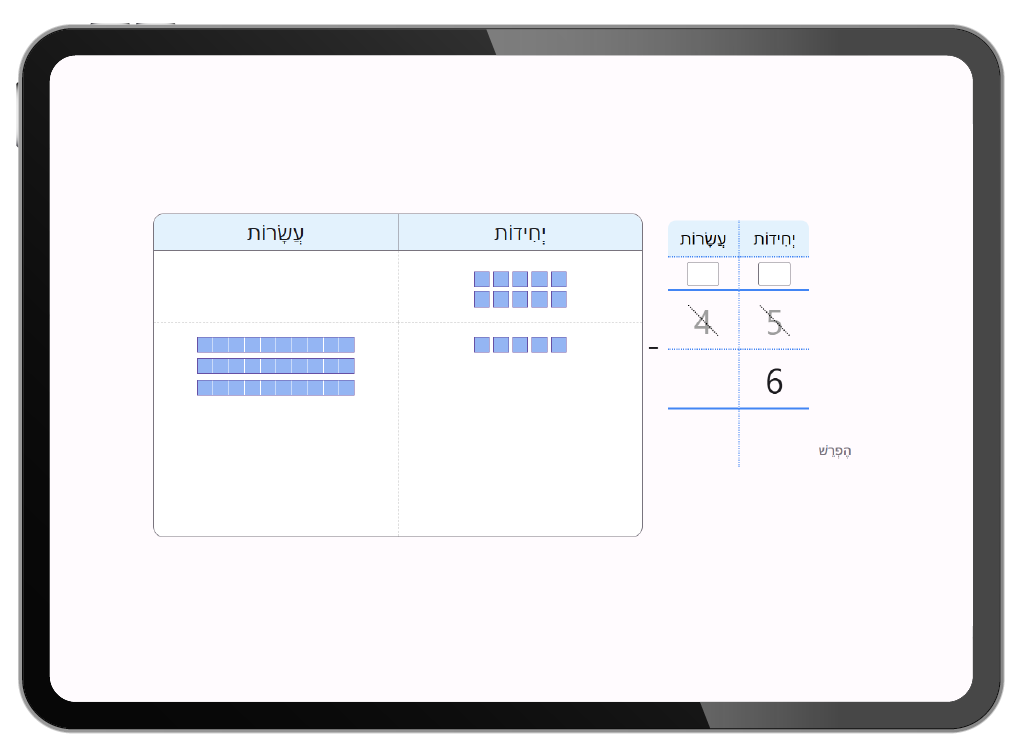1025x752 pixels.
Task: Select the crossed-out digit 5
Action: (774, 322)
